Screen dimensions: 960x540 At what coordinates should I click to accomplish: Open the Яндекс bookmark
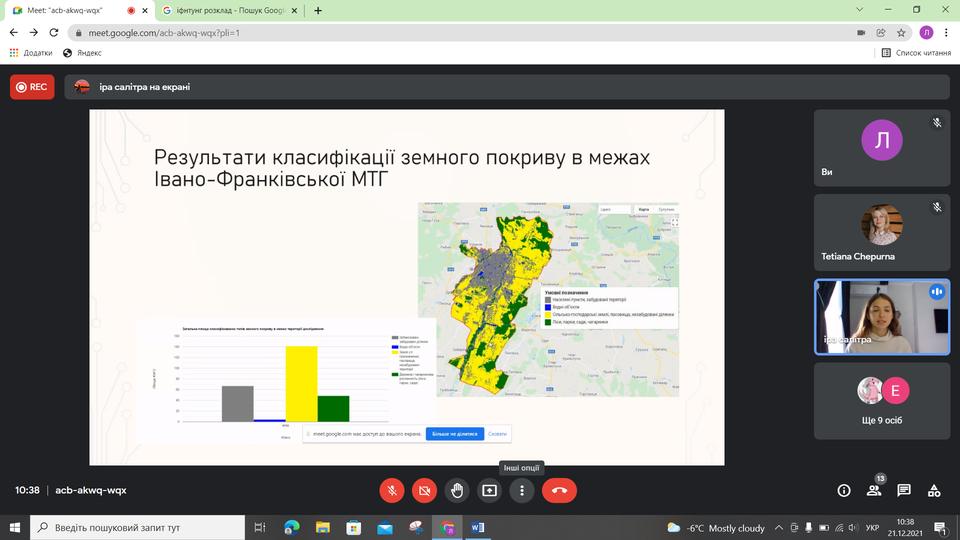coord(82,53)
